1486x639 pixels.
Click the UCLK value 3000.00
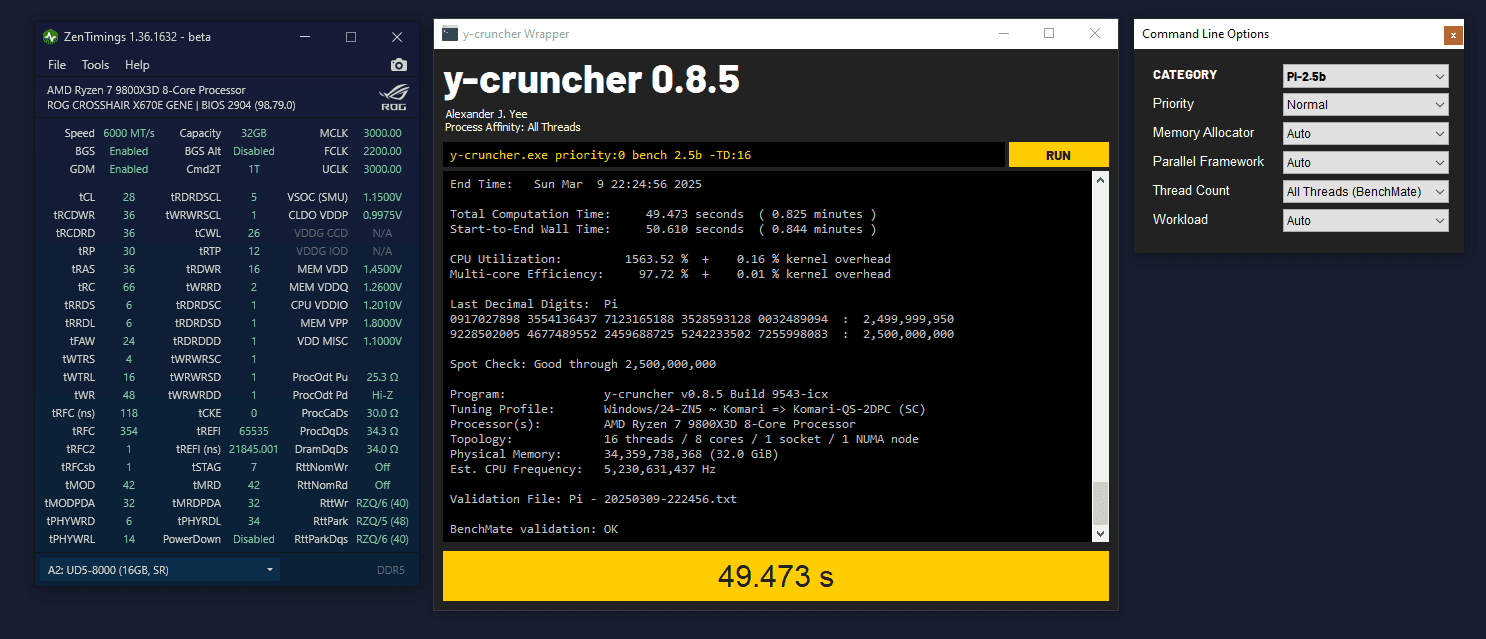[x=382, y=169]
